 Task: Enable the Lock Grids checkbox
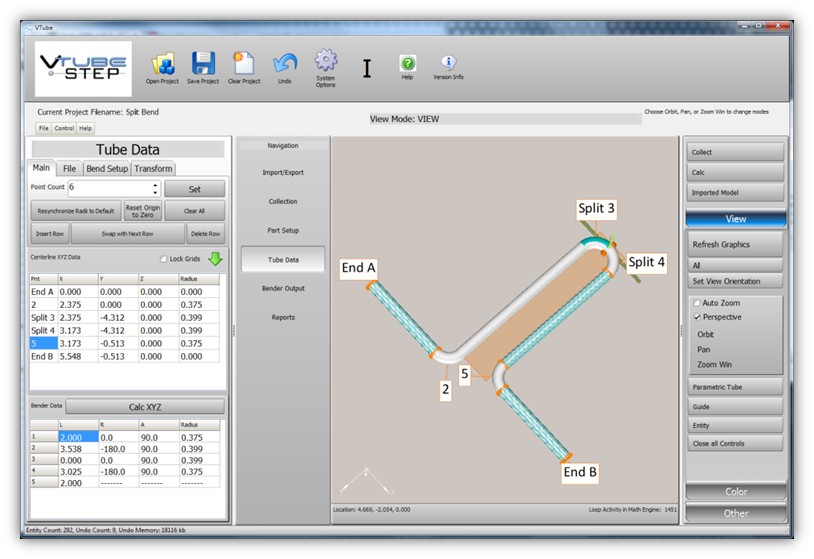[x=164, y=259]
